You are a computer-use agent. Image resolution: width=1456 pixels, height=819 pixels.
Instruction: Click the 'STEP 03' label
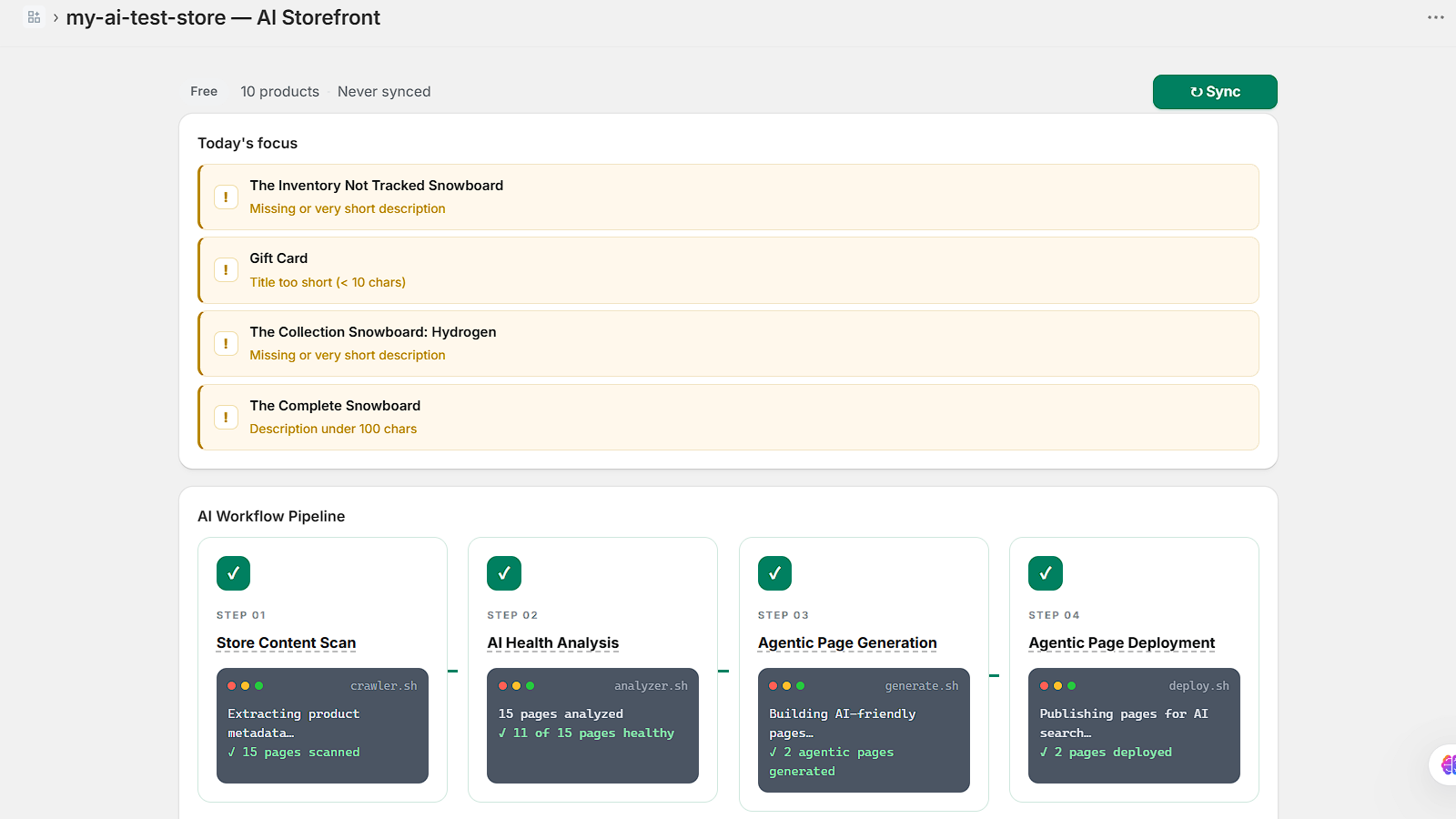784,616
